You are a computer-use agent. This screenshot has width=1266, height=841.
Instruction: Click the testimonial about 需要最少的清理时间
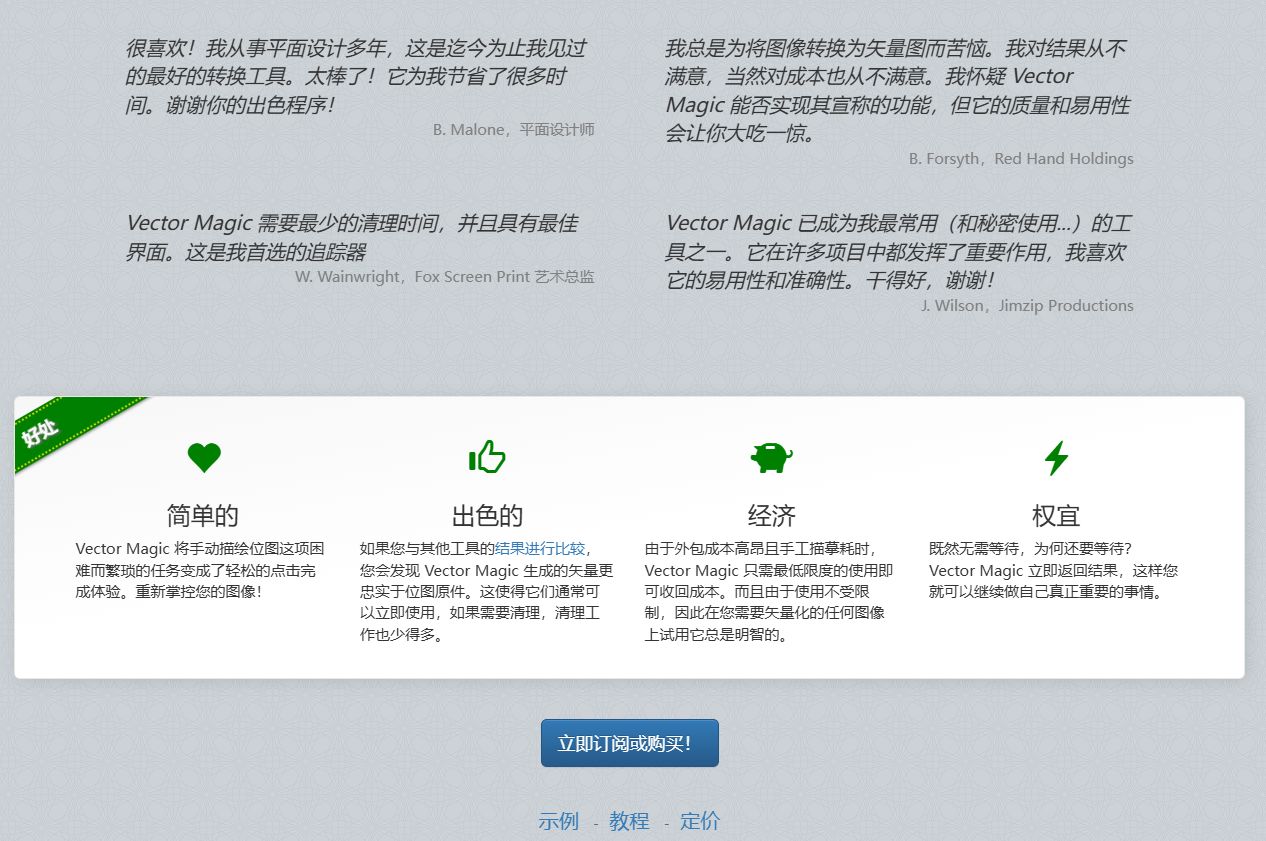pos(353,237)
